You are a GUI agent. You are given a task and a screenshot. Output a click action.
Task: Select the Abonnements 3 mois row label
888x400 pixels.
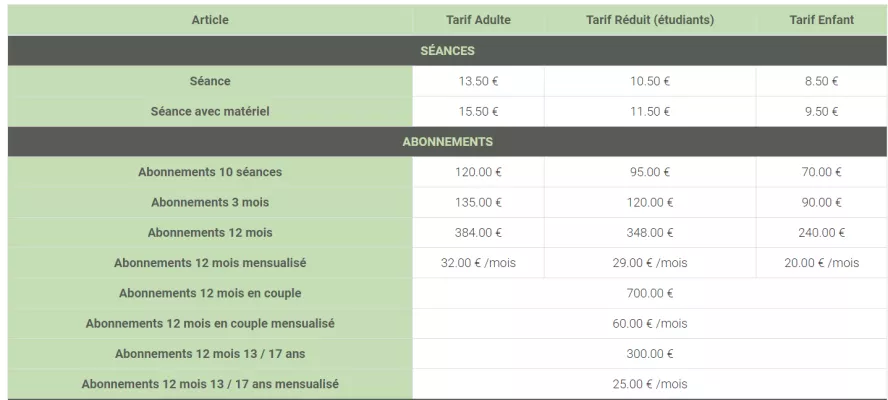point(210,203)
